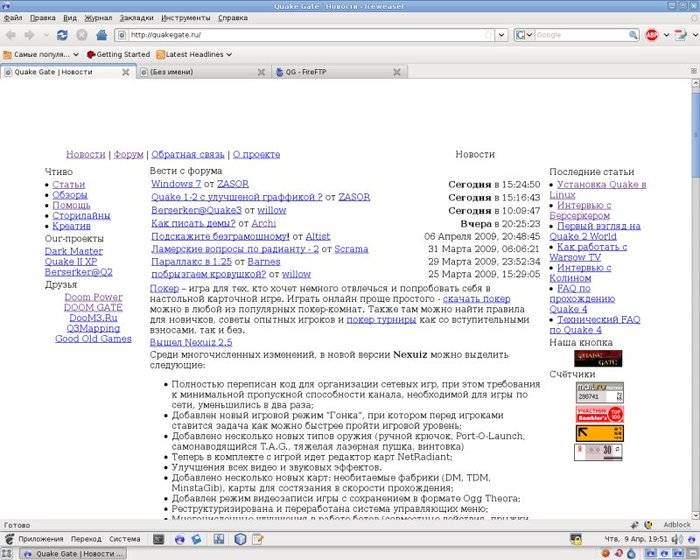Switch to the (Без имени) tab

pyautogui.click(x=204, y=72)
